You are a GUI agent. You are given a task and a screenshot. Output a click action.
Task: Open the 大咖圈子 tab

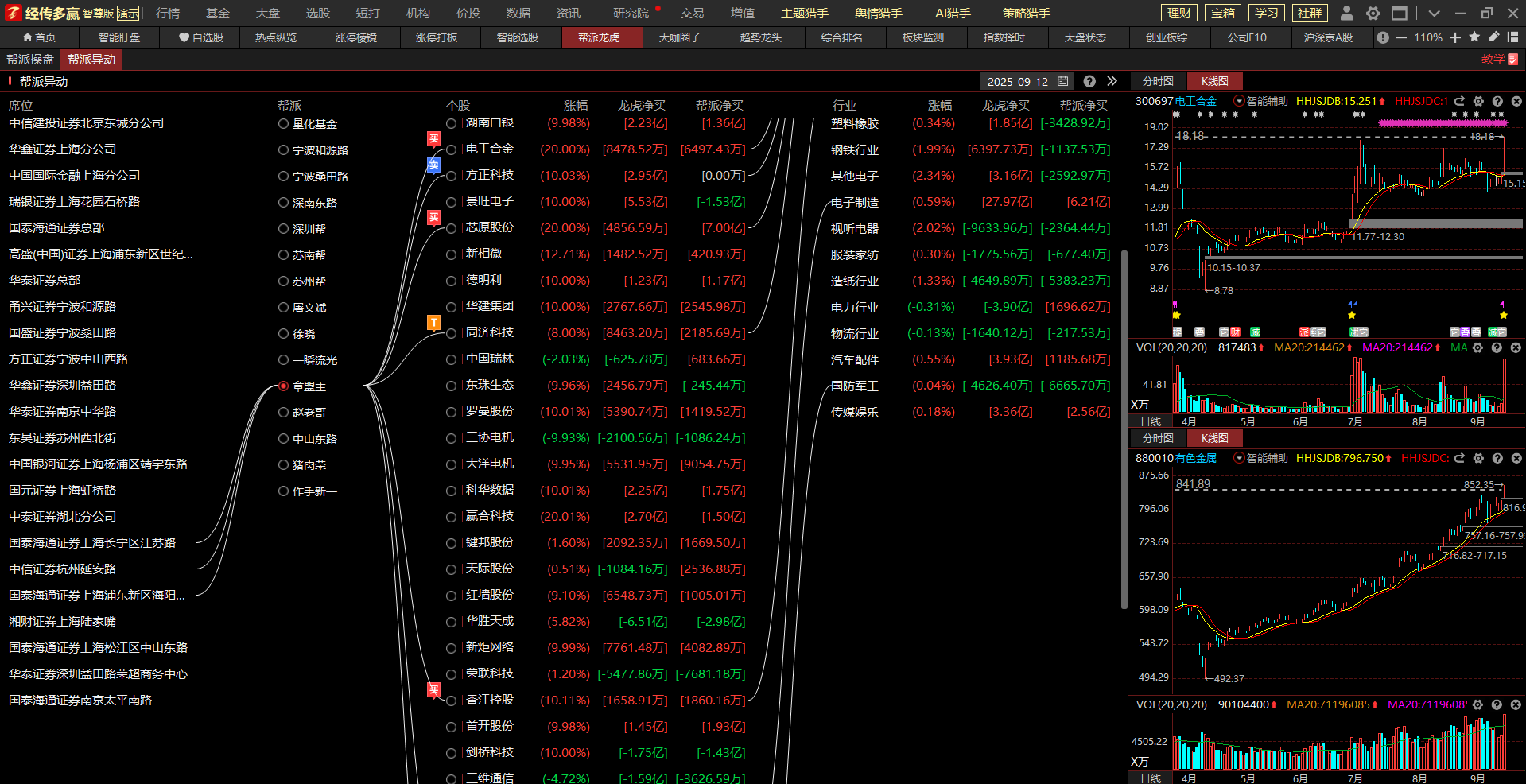coord(680,37)
